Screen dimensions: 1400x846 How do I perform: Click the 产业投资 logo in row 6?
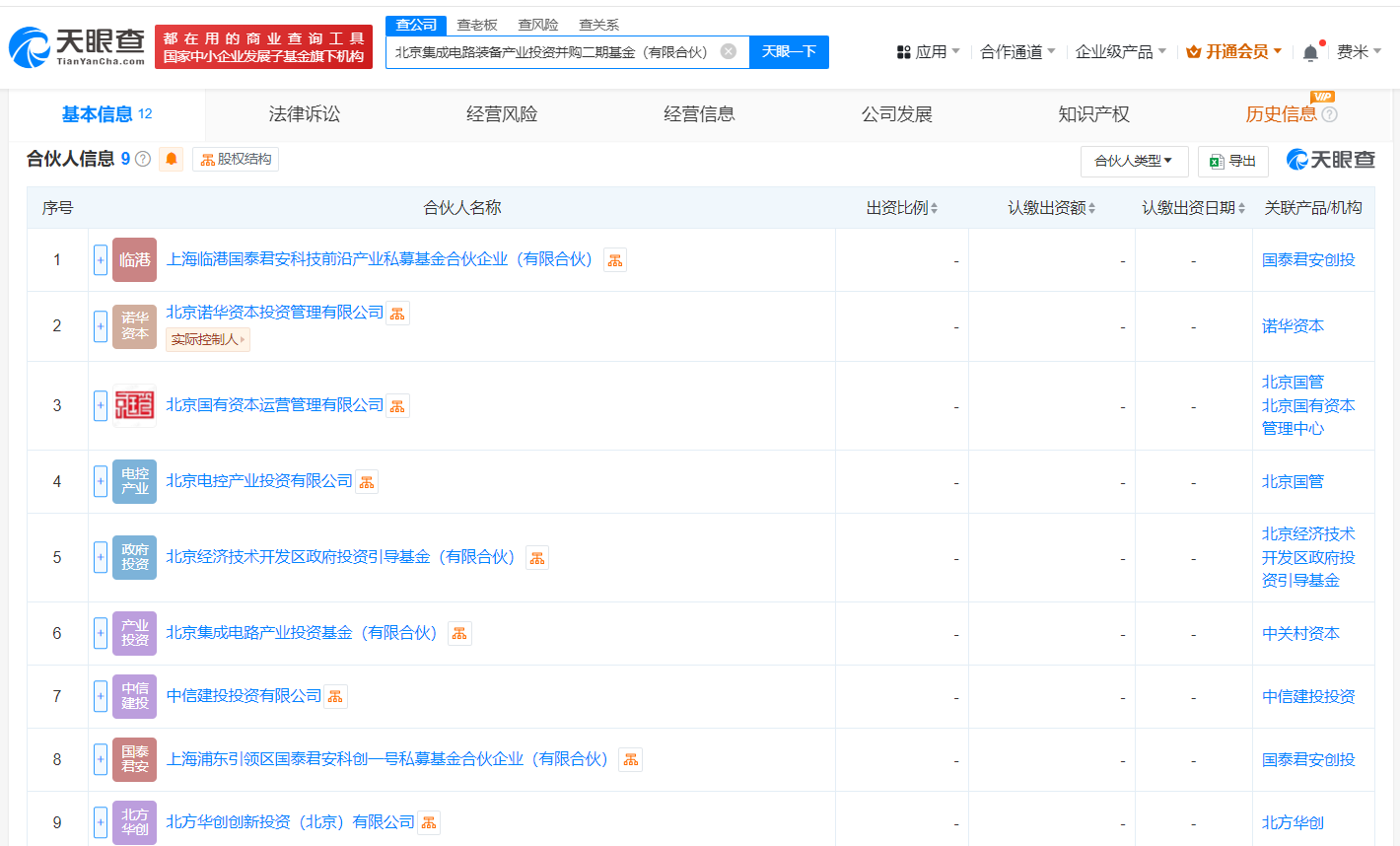pyautogui.click(x=134, y=633)
